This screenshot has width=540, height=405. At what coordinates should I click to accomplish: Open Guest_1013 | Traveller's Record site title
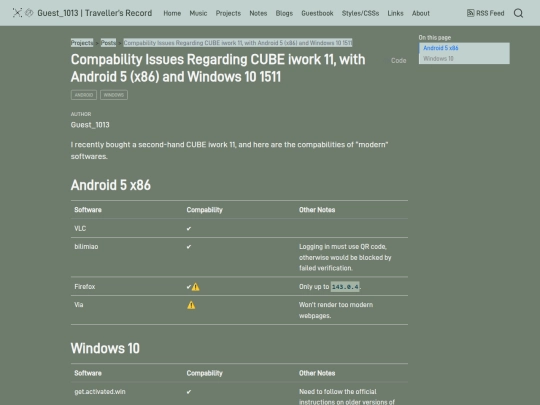tap(95, 13)
